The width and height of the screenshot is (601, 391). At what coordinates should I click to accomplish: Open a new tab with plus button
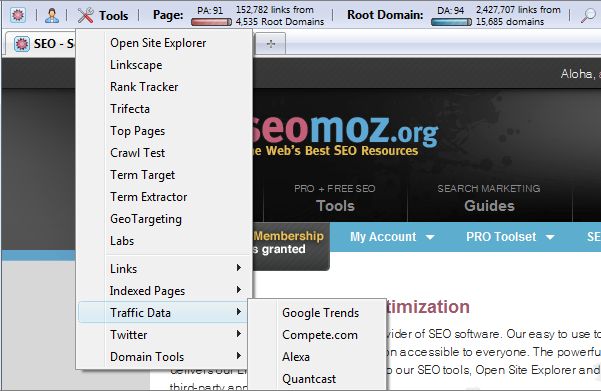(x=271, y=44)
